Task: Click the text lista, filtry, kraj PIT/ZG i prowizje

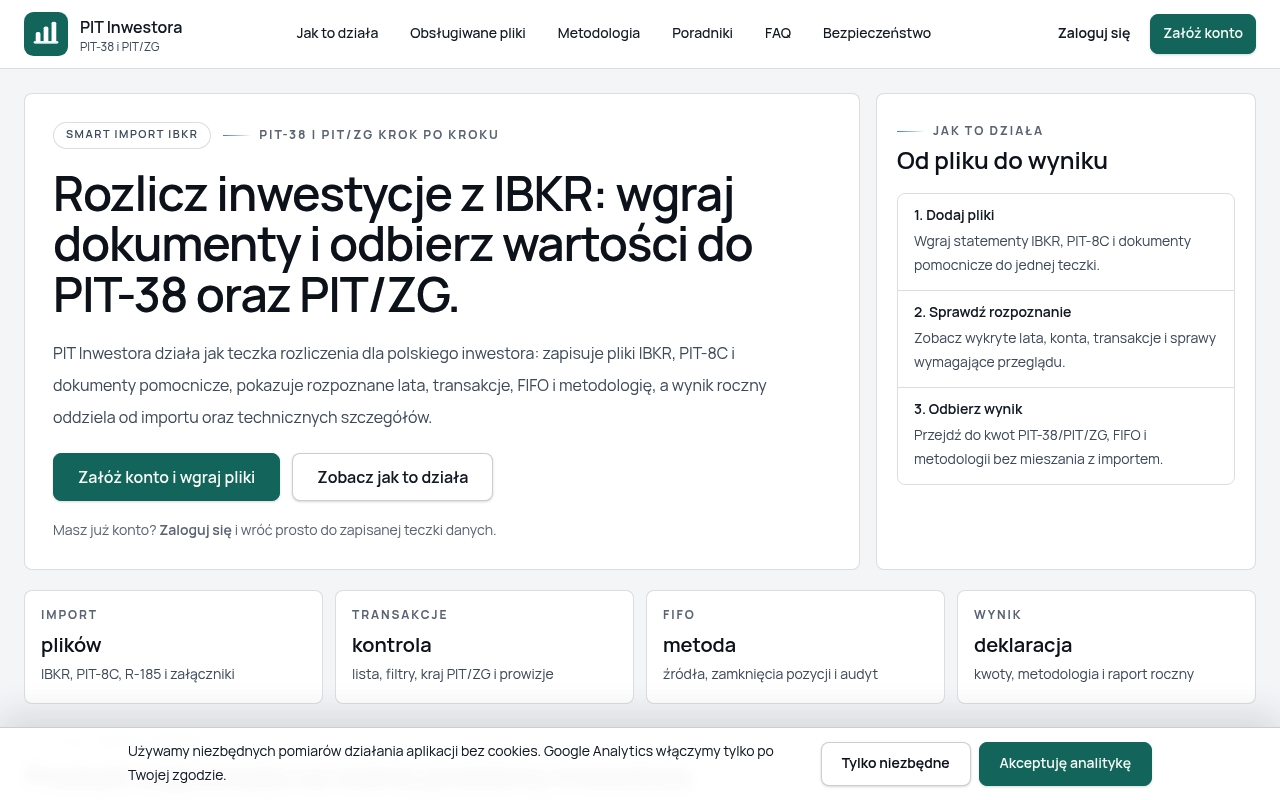Action: [x=453, y=674]
